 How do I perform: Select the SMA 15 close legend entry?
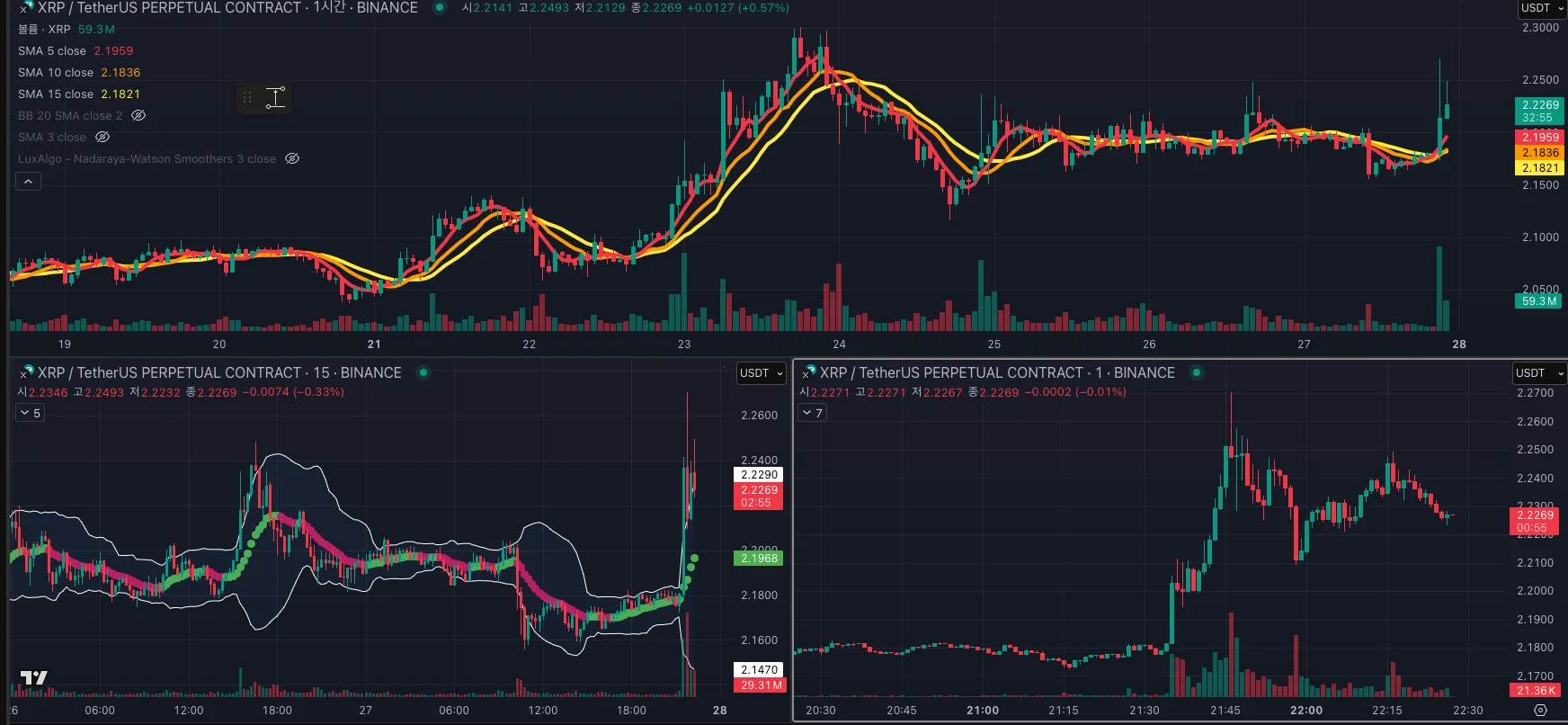pyautogui.click(x=79, y=94)
